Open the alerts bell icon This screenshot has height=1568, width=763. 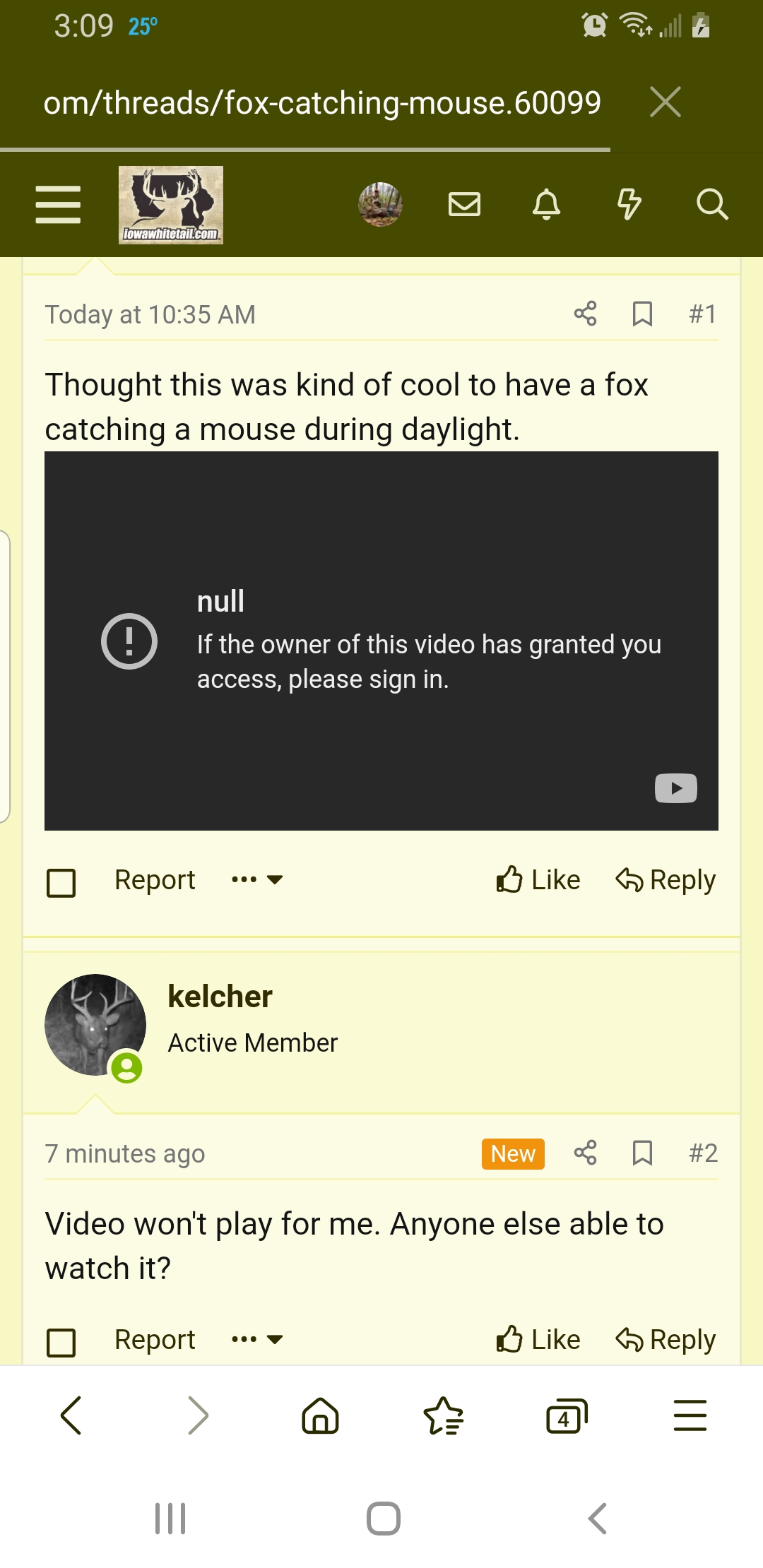(x=546, y=205)
